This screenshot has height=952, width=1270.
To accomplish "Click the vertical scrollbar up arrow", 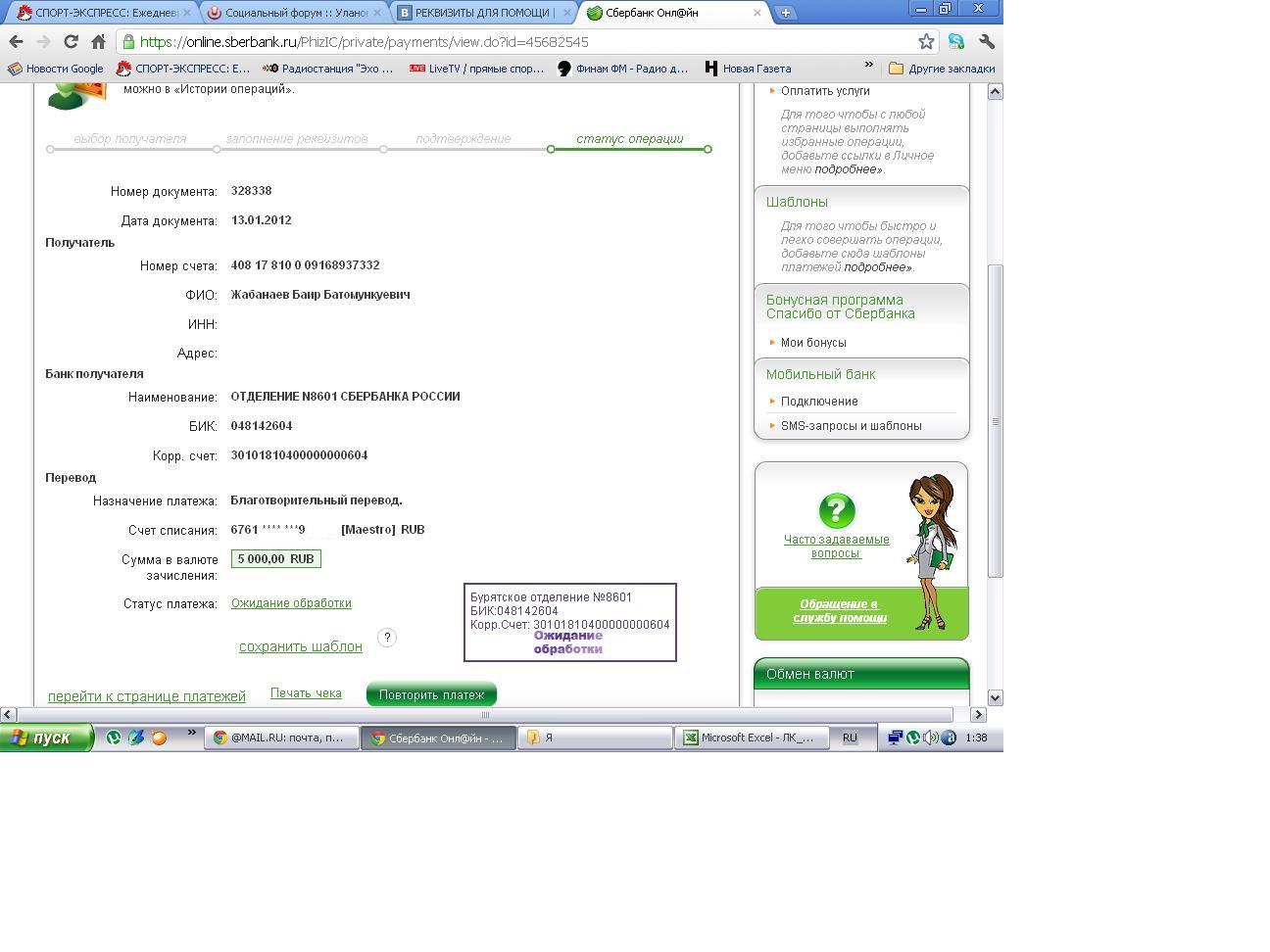I will point(995,91).
